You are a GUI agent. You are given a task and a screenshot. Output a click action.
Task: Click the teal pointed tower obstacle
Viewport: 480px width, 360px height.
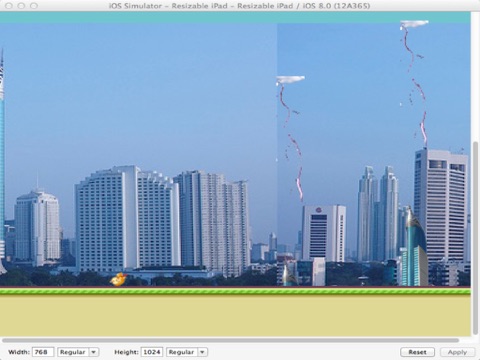click(415, 246)
